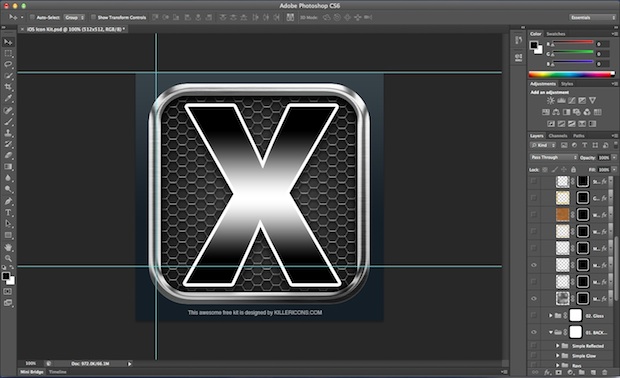The width and height of the screenshot is (620, 378).
Task: Toggle Quick Mask mode icon
Action: click(x=8, y=291)
